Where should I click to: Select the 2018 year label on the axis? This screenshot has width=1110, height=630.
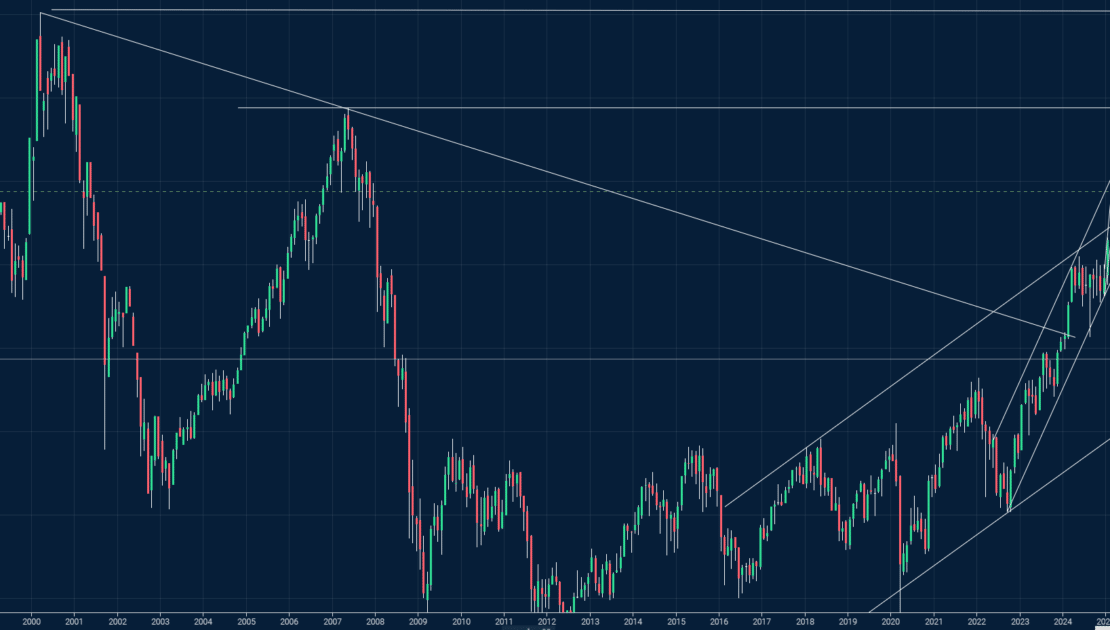805,621
